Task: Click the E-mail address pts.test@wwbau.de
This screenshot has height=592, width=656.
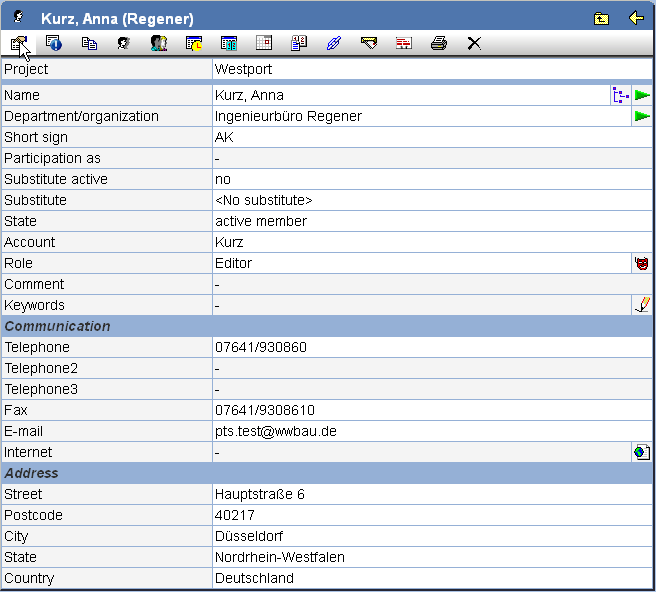Action: 275,431
